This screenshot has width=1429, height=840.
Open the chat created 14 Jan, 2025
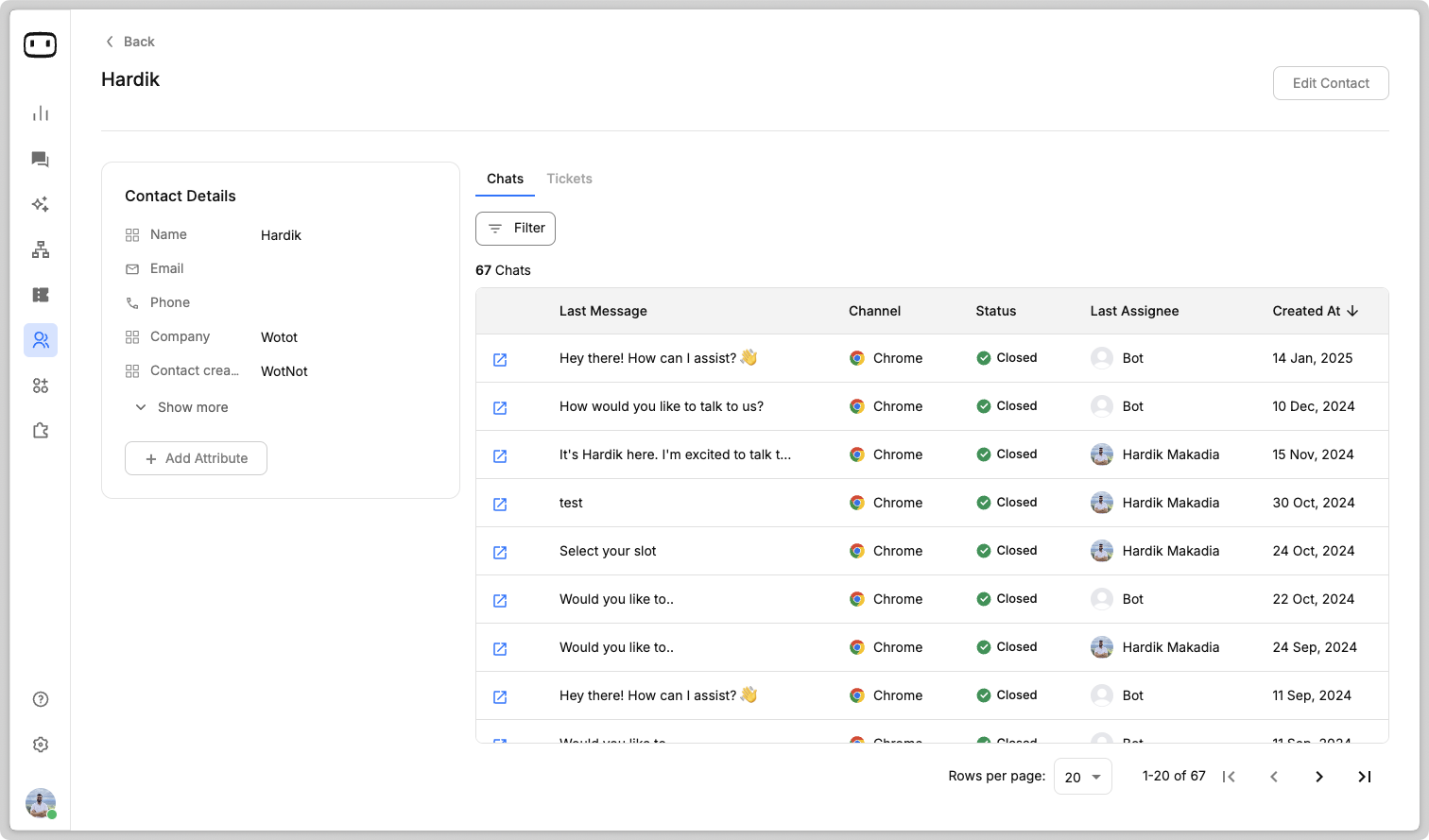pos(500,359)
